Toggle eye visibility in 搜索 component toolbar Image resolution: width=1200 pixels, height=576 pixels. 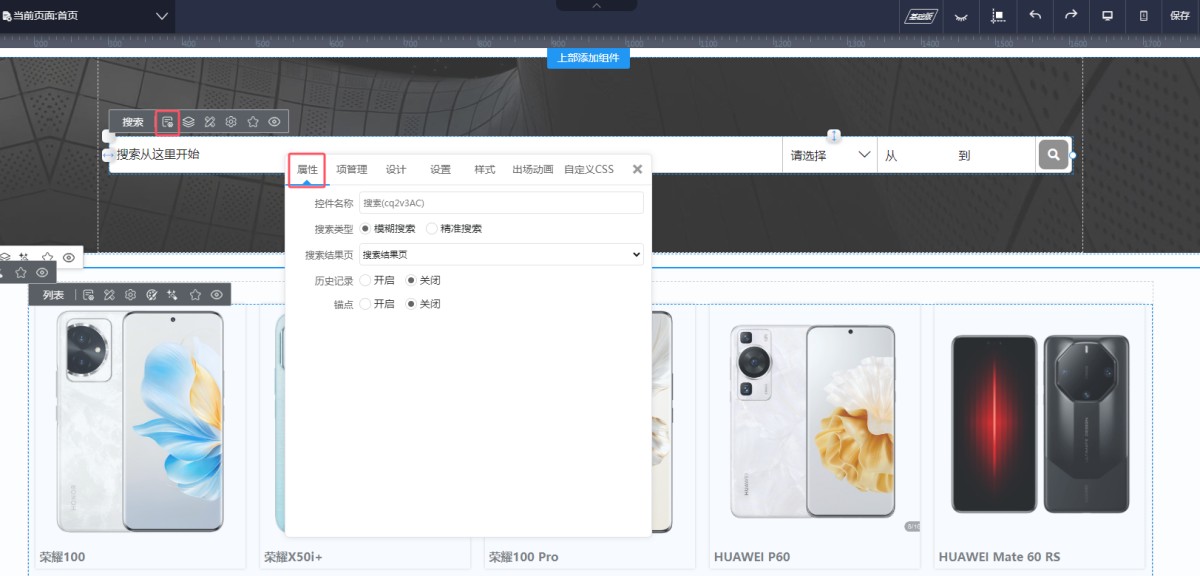pos(274,122)
